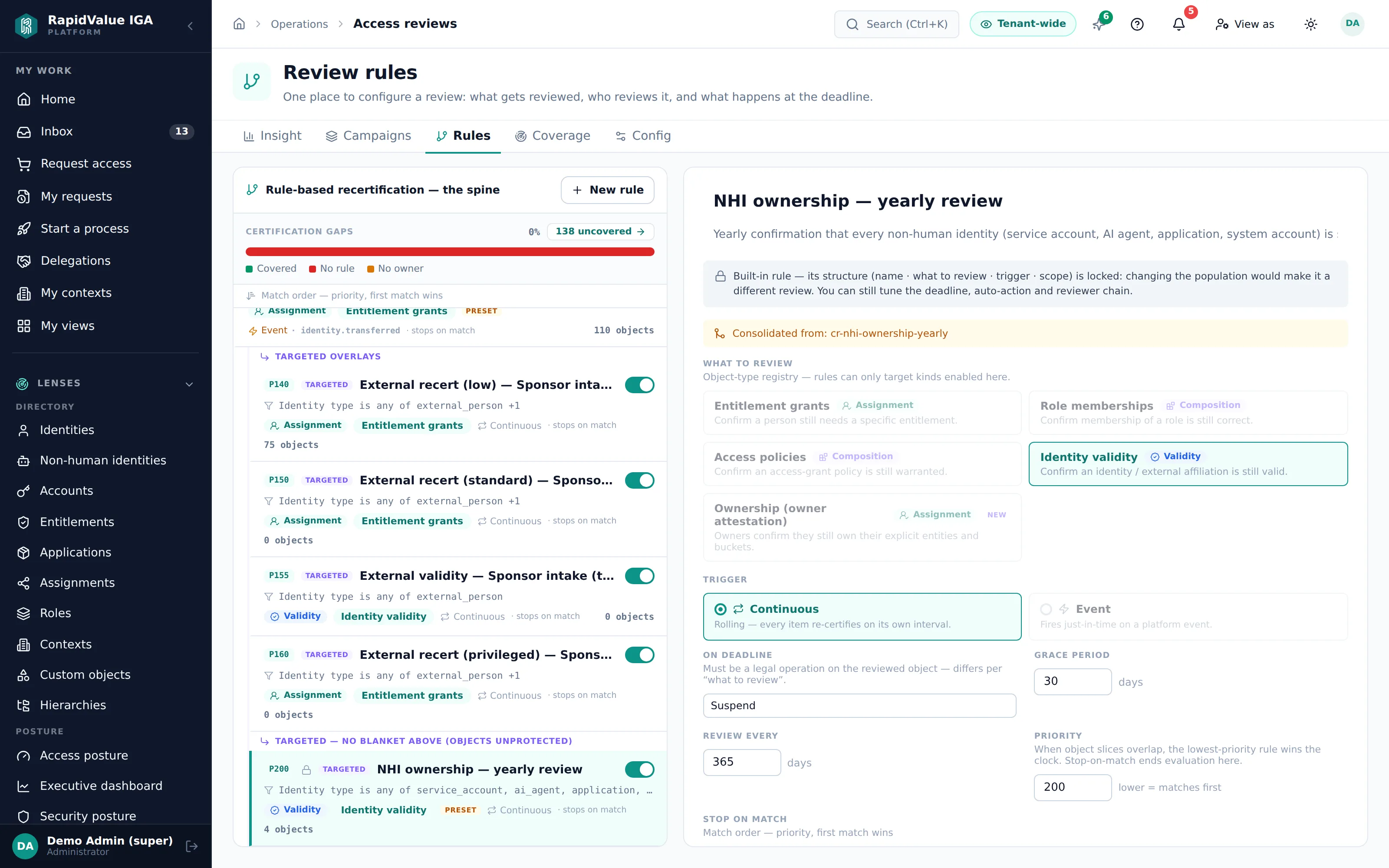Viewport: 1389px width, 868px height.
Task: Click the Priority 200 input field
Action: (x=1073, y=787)
